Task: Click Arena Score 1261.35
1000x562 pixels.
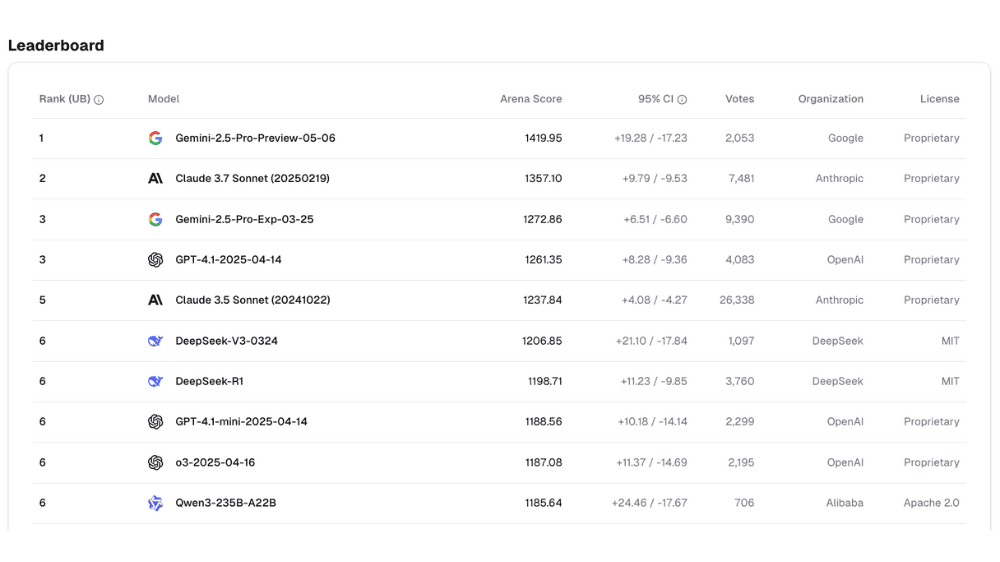Action: [543, 260]
